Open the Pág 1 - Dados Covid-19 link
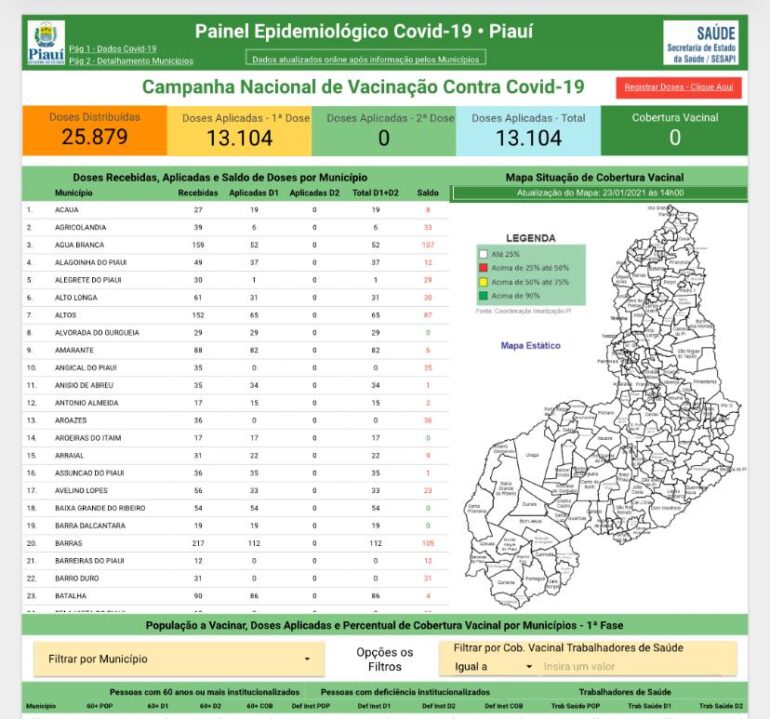 tap(113, 48)
